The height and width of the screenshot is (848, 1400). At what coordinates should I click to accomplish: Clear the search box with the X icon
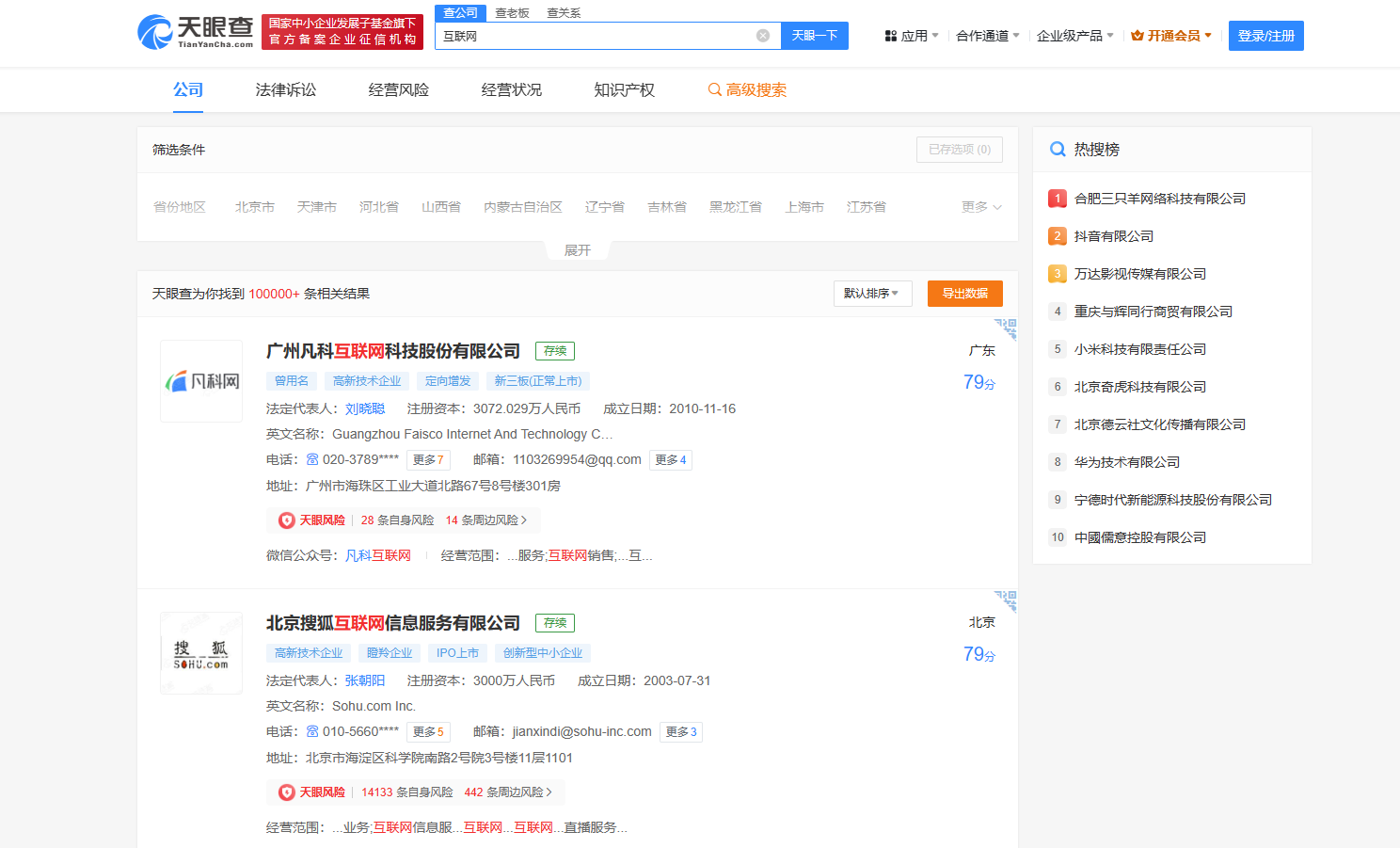click(763, 36)
